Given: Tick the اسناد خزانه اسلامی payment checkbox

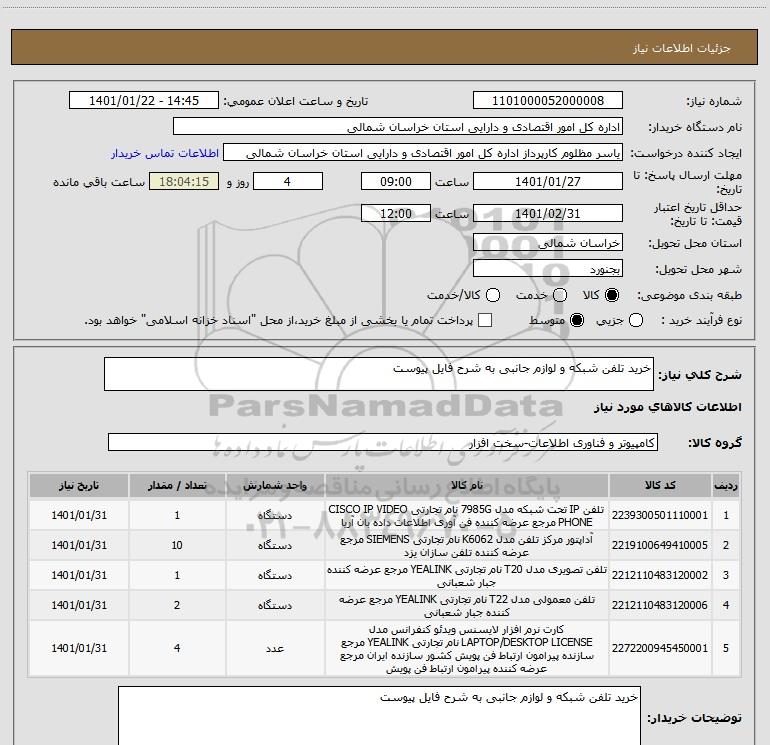Looking at the screenshot, I should pos(485,320).
